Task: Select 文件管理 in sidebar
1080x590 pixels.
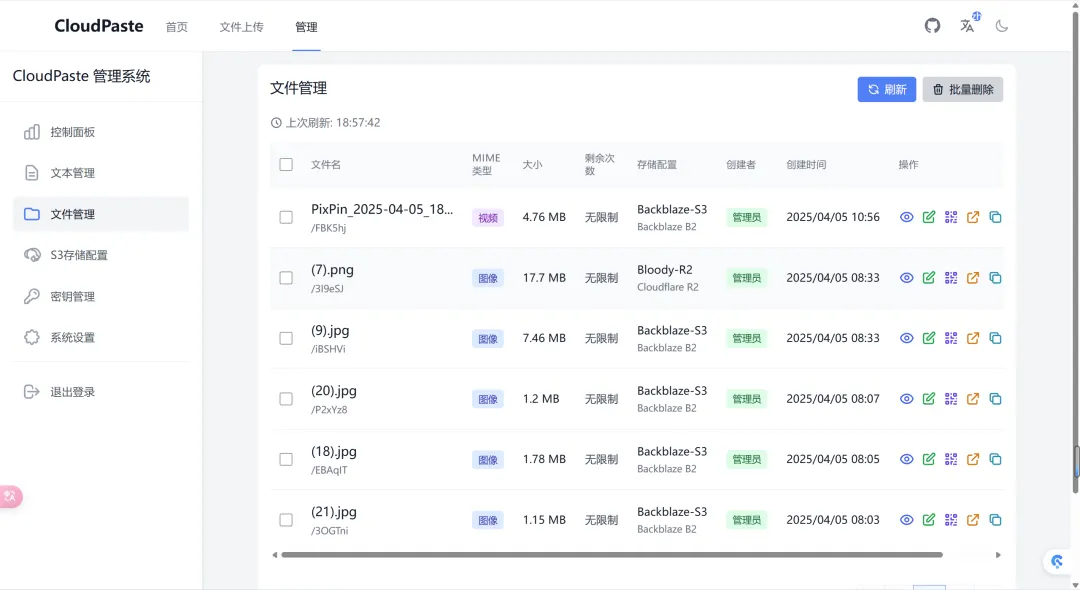Action: 101,214
